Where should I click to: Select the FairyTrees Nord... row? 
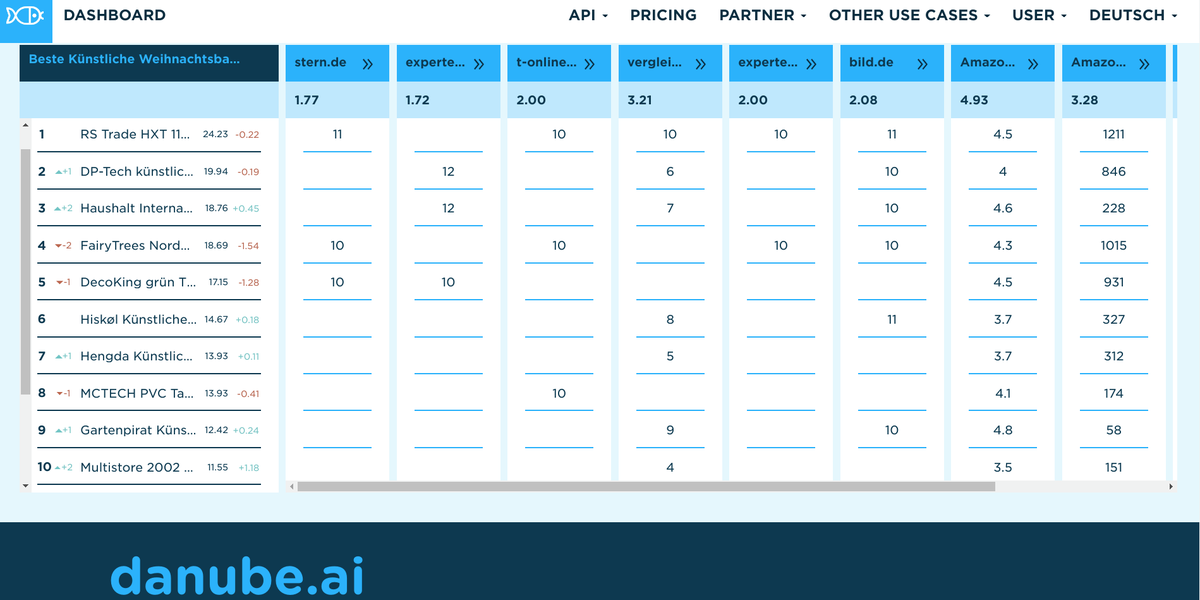(149, 245)
